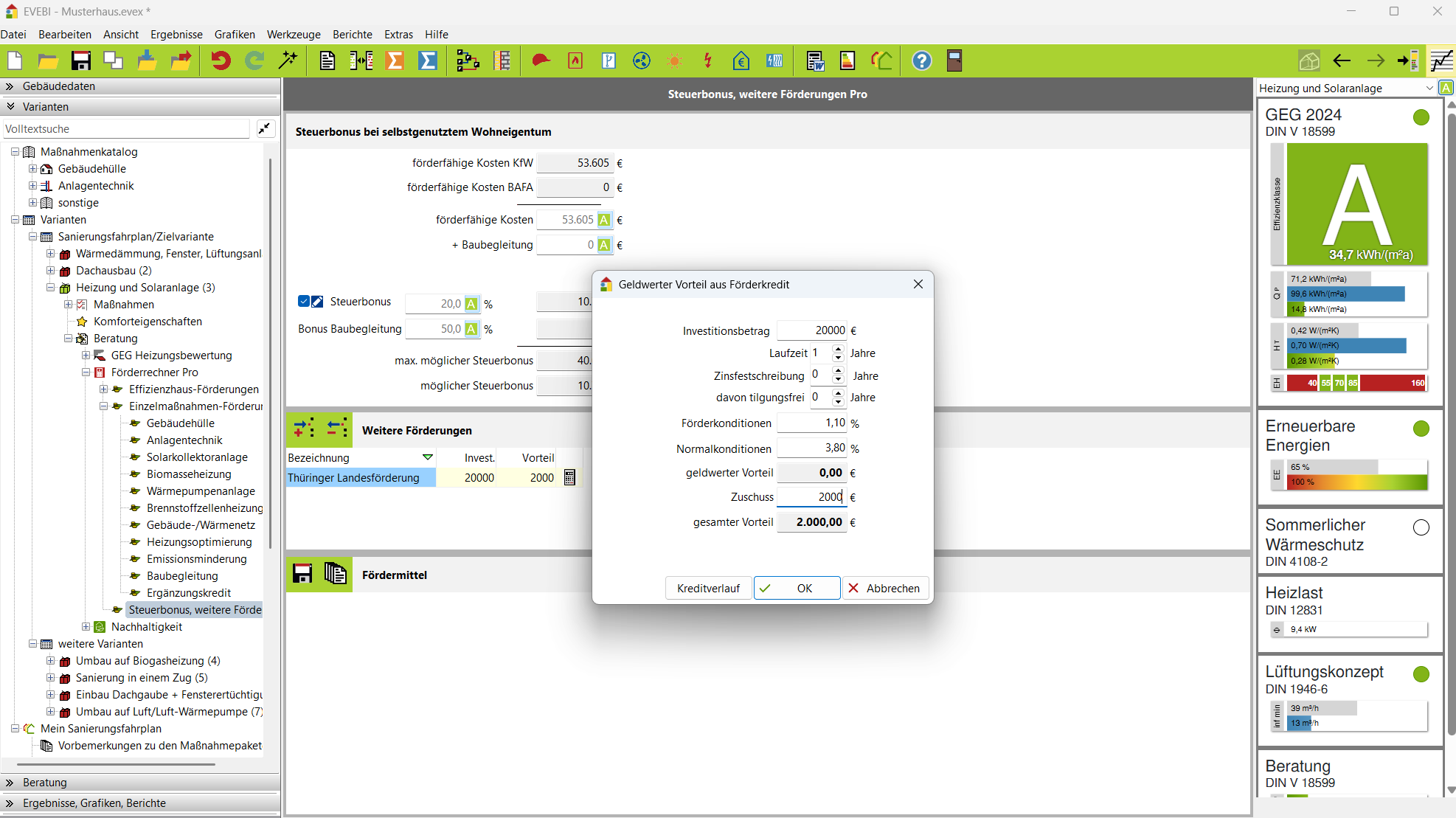This screenshot has width=1456, height=818.
Task: Open the Werkzeuge menu
Action: coord(294,35)
